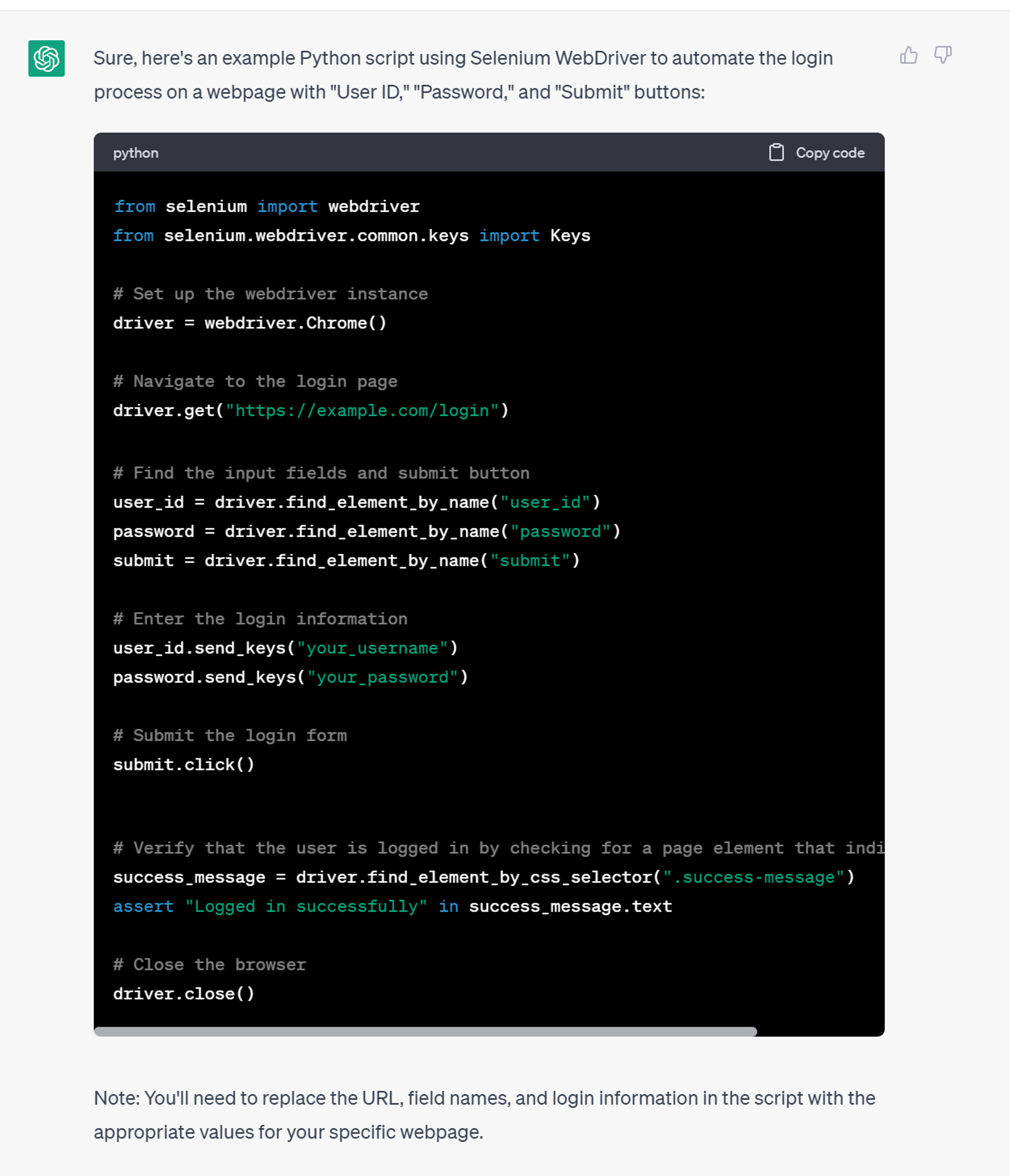Click the comment "# Enter the login information"

[x=260, y=619]
